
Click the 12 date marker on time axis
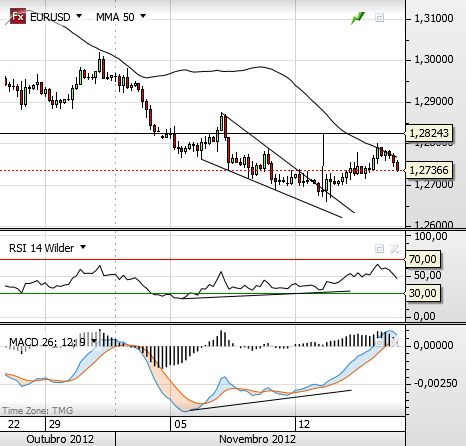[x=304, y=424]
